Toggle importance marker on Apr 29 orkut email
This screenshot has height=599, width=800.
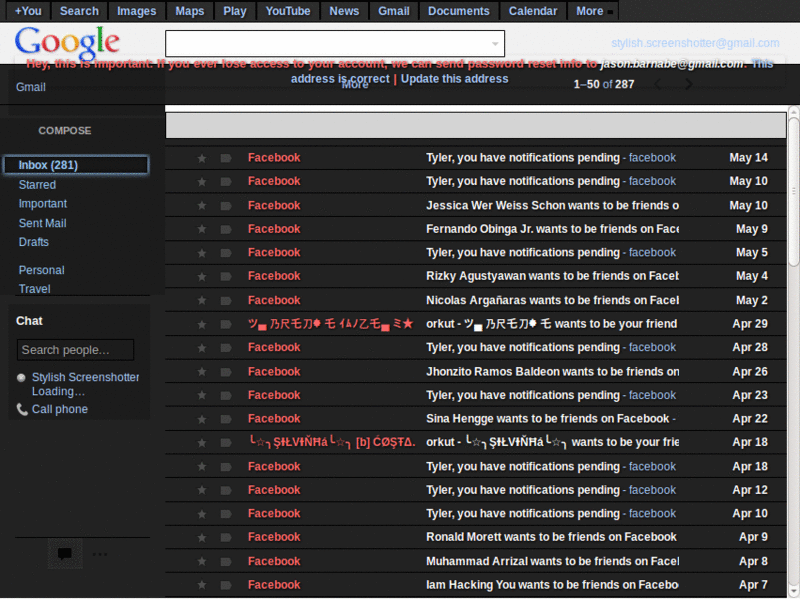click(x=226, y=324)
